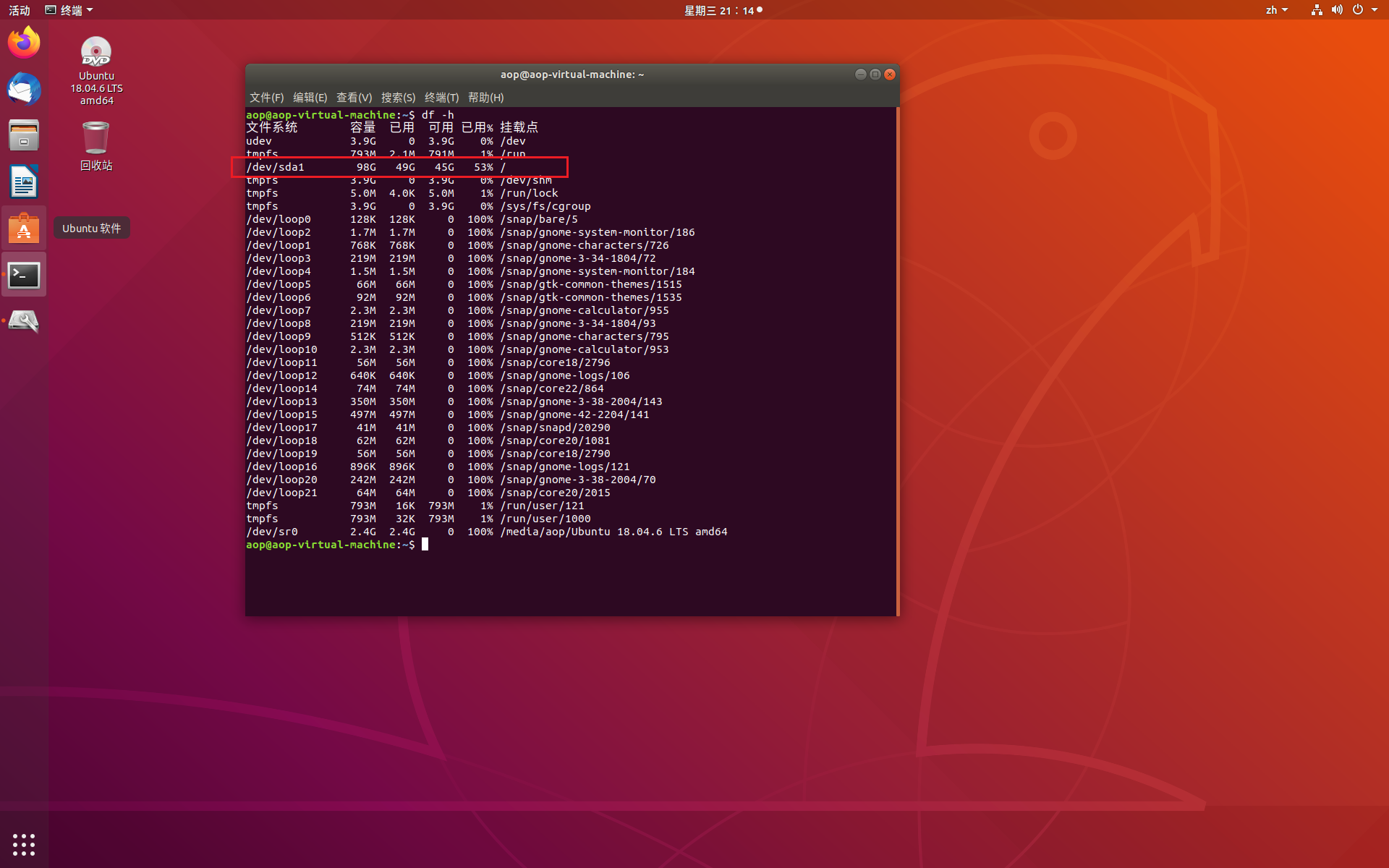Click the /snap/core22/864 mount path
1389x868 pixels.
(x=552, y=388)
